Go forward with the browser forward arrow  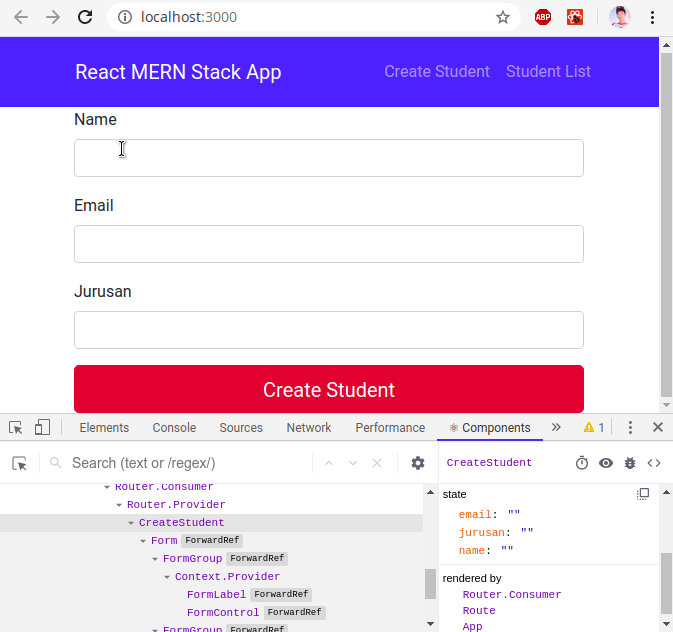pos(53,17)
